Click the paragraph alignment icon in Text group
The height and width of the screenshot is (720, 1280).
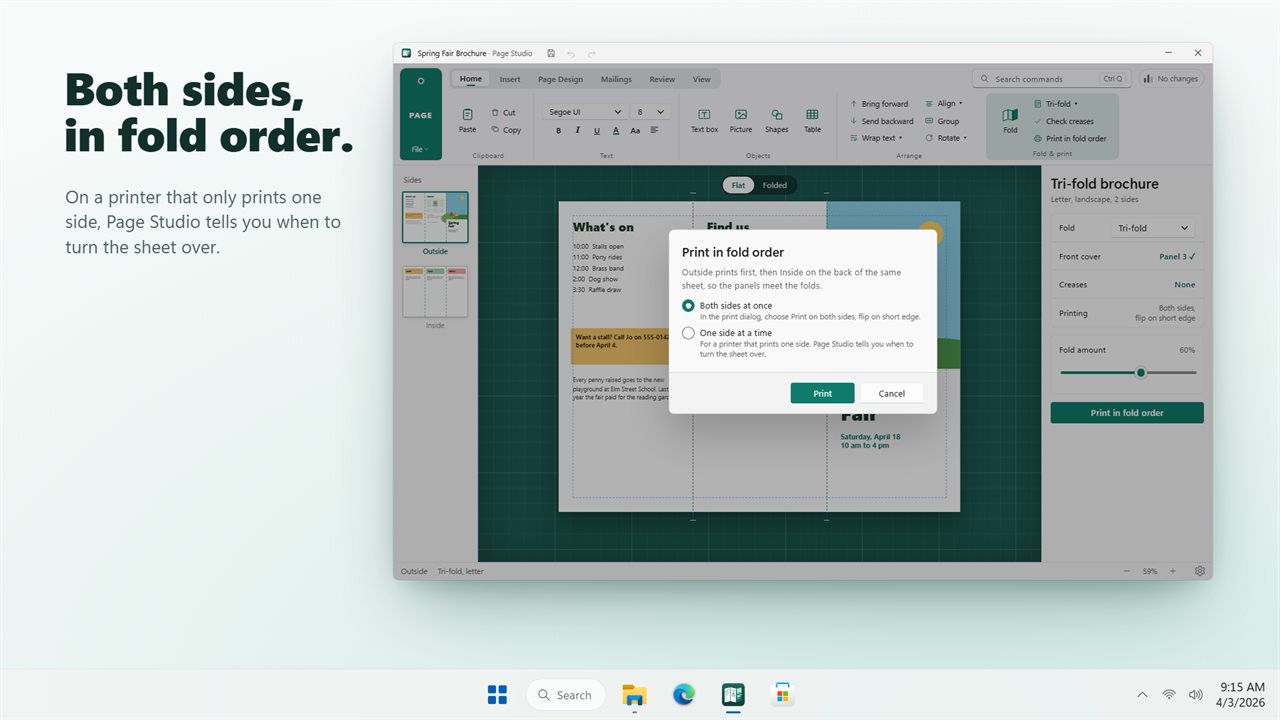655,130
